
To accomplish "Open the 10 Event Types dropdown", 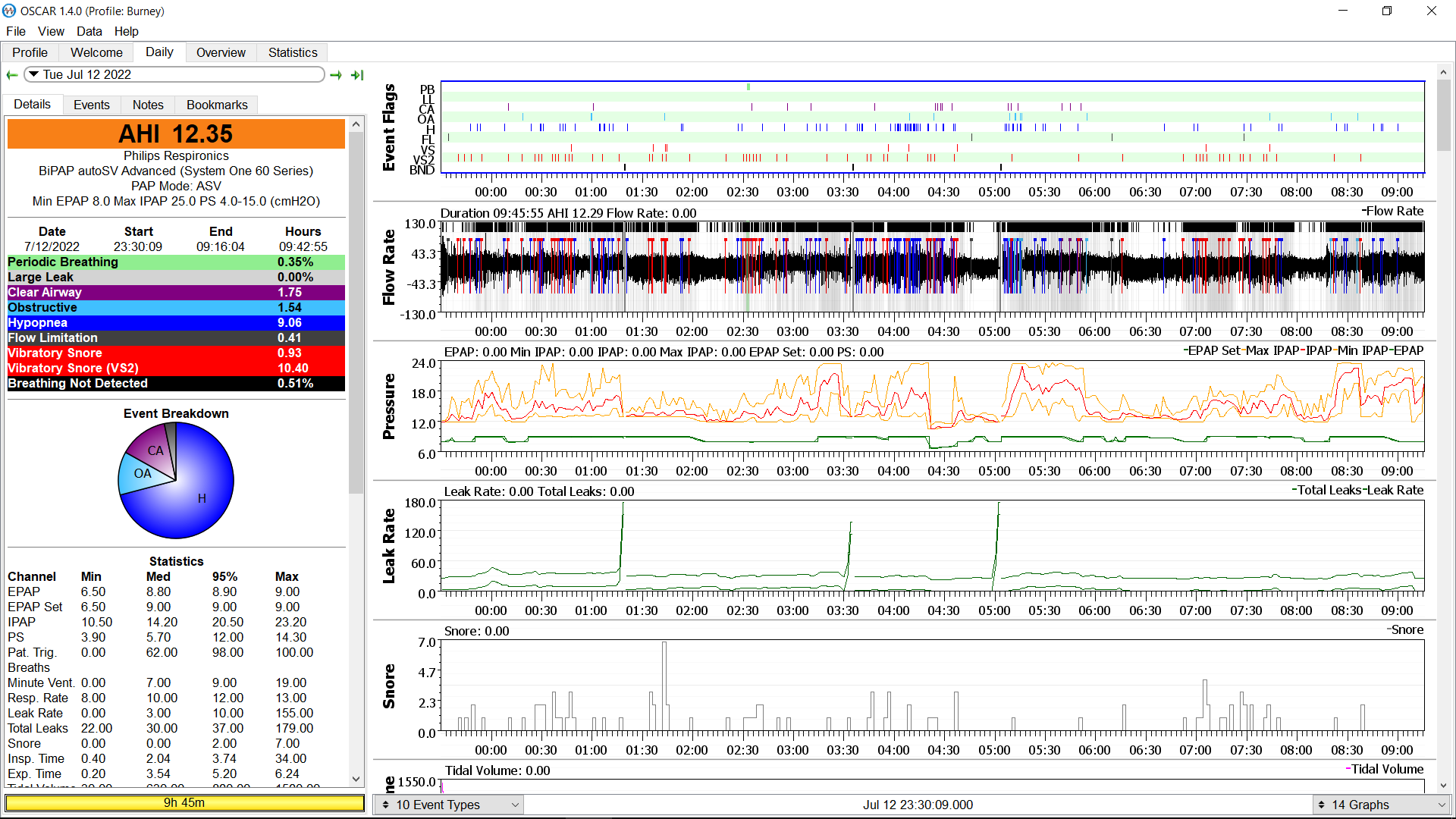I will [x=449, y=805].
